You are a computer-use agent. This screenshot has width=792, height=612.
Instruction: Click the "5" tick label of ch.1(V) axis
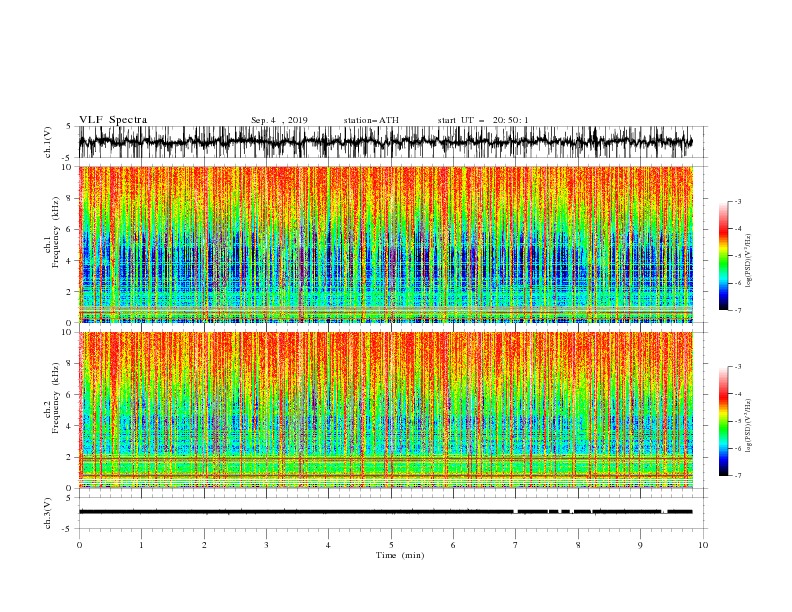[x=68, y=126]
